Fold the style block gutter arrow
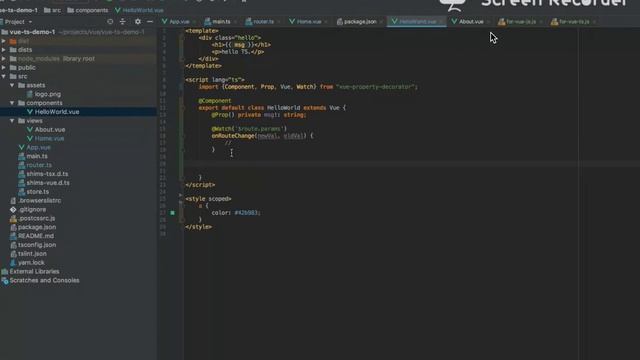640x360 pixels. (180, 196)
